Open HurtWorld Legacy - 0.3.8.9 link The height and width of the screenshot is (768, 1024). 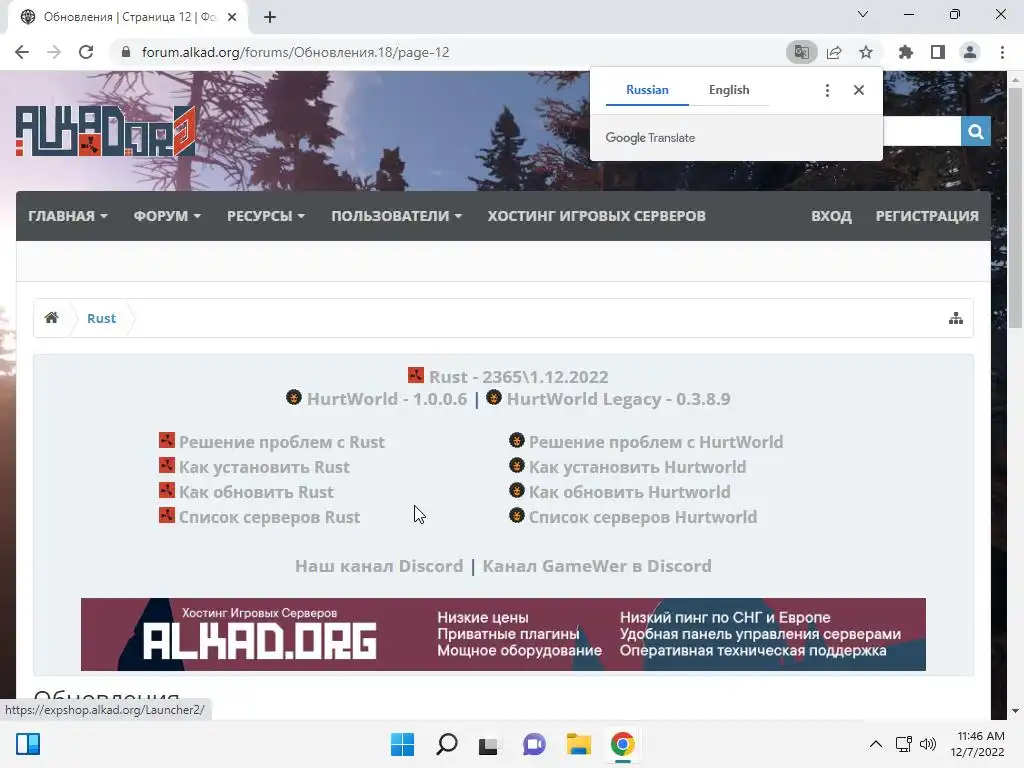click(x=618, y=399)
